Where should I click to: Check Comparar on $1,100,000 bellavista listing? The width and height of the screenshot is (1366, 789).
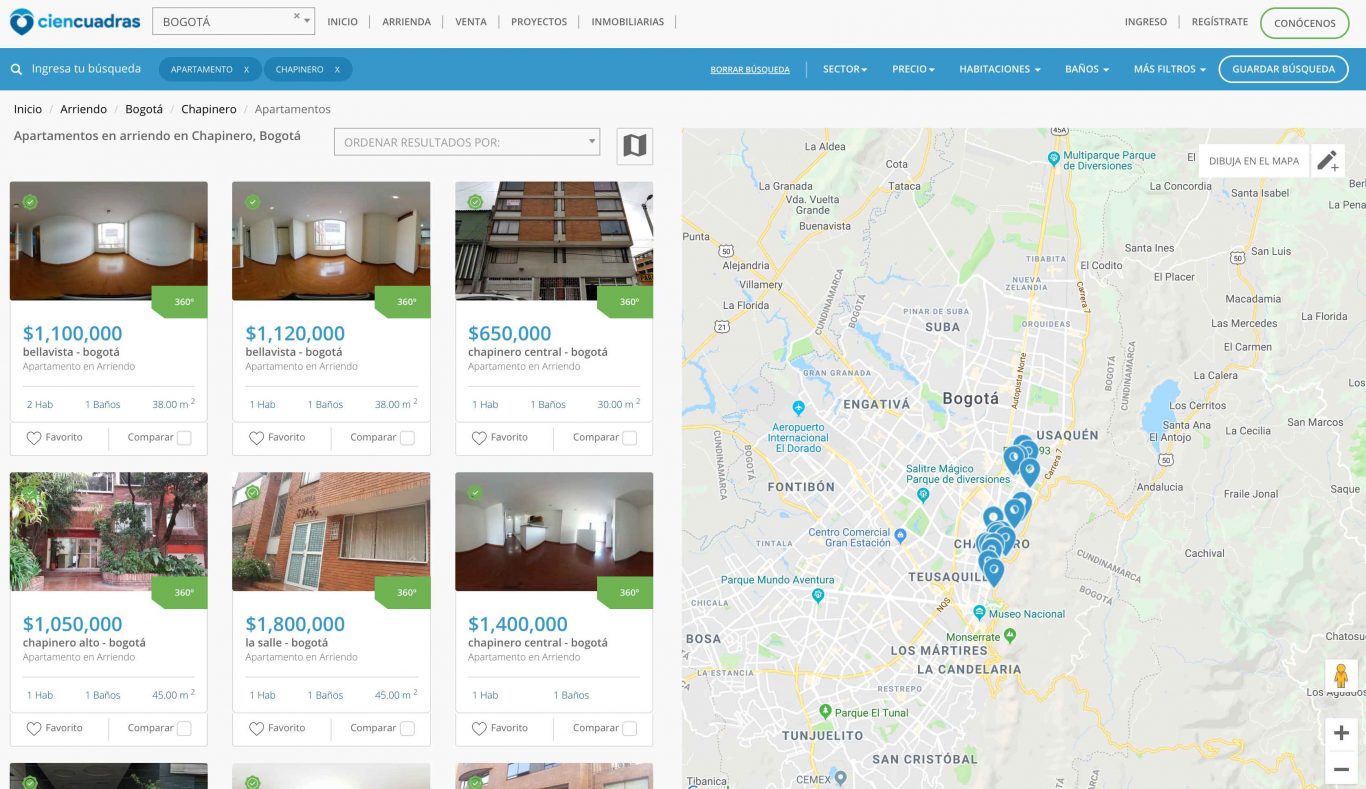pyautogui.click(x=184, y=438)
